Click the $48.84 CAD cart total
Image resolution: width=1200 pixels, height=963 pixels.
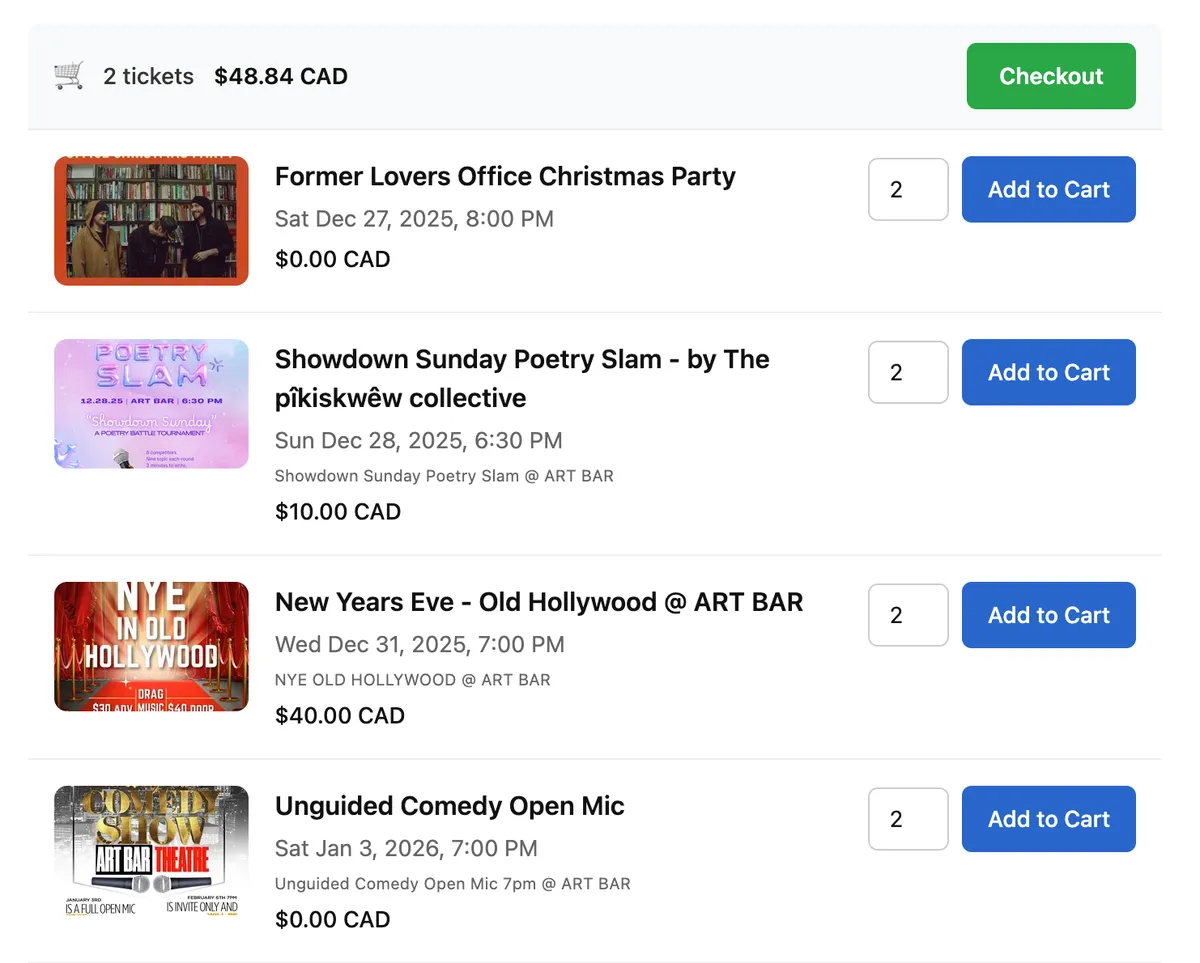pos(281,76)
